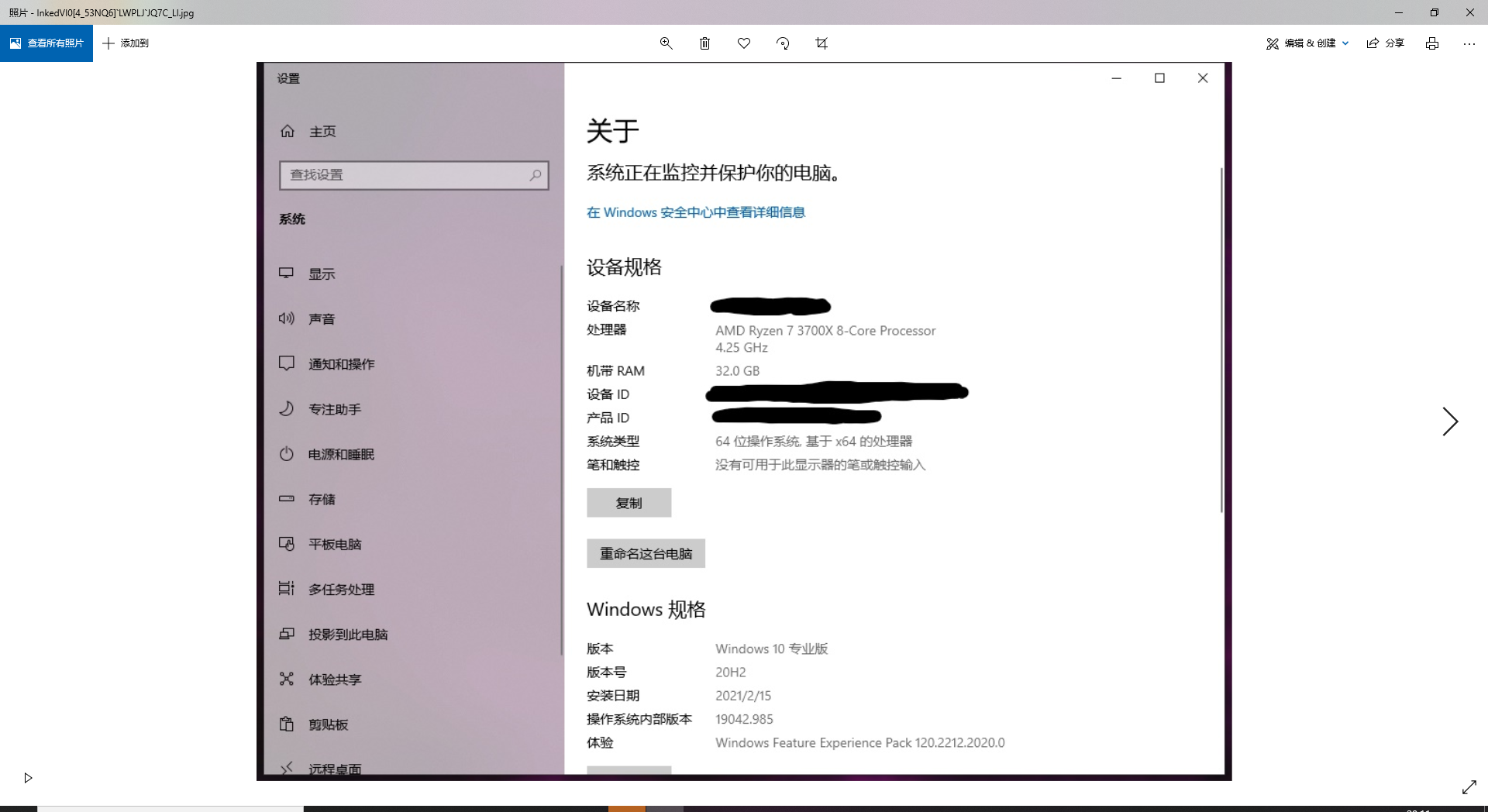The height and width of the screenshot is (812, 1488).
Task: Switch to the 声音 settings section
Action: click(322, 318)
